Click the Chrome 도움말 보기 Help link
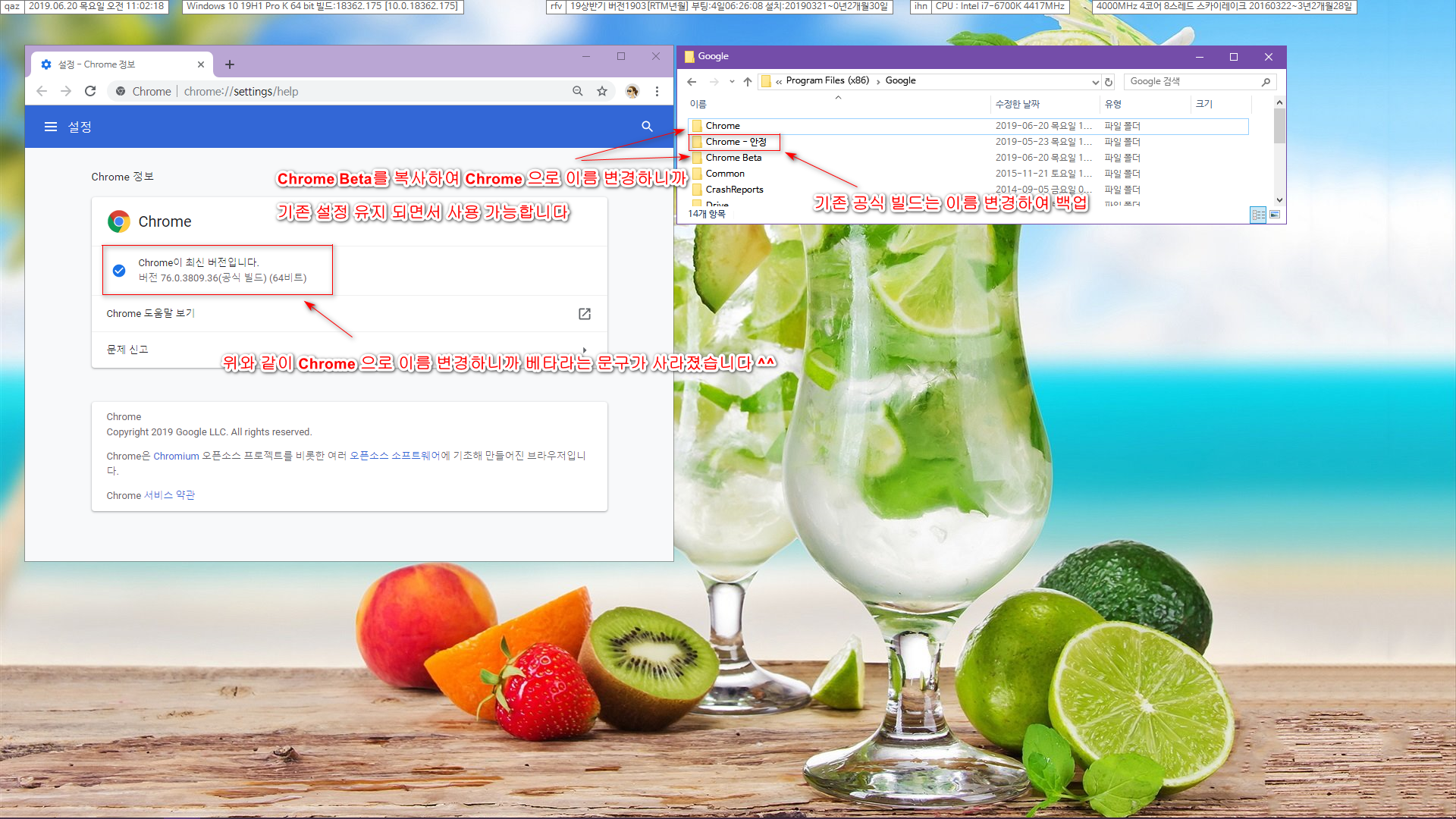Viewport: 1456px width, 819px height. coord(151,313)
